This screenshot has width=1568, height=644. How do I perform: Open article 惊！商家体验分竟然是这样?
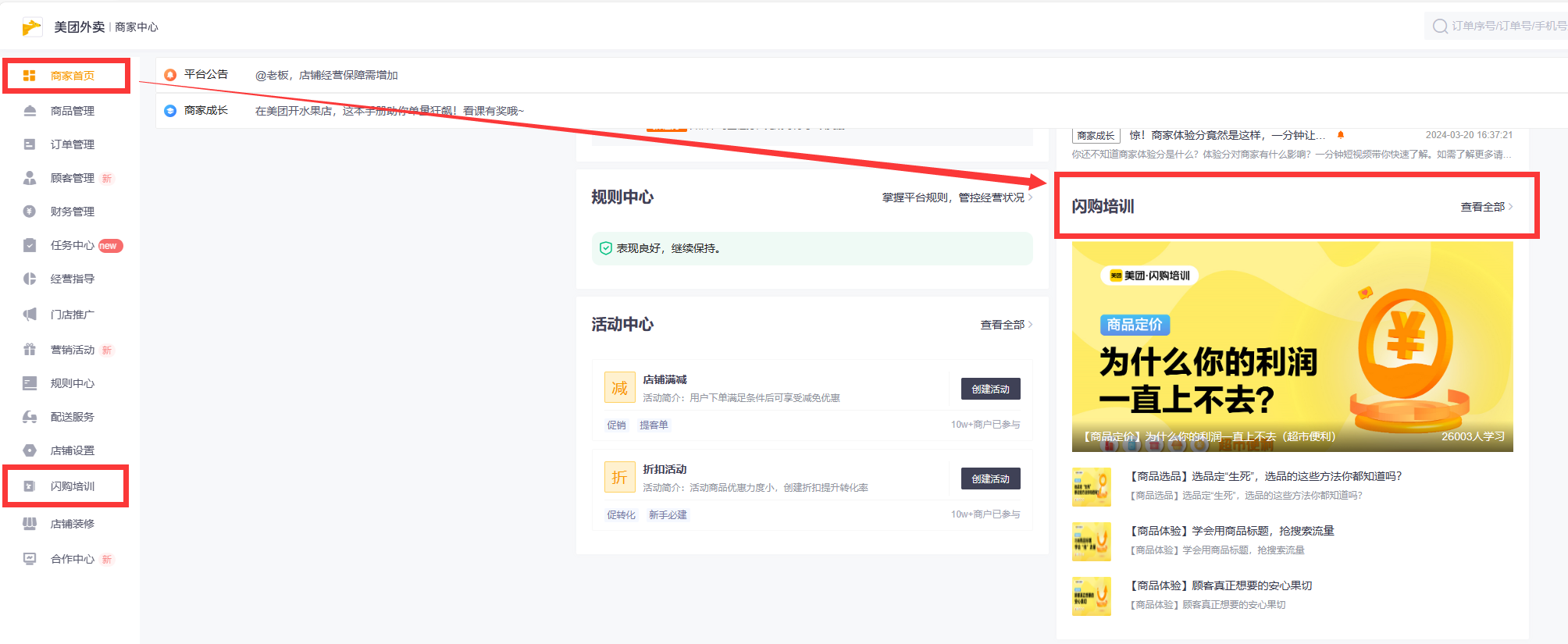coord(1227,135)
